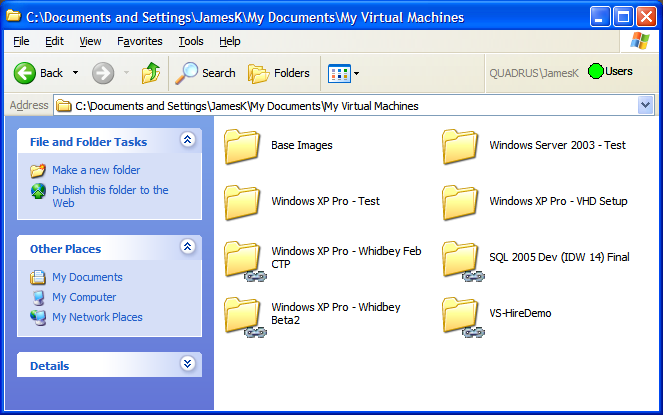Click the VS-HireDemo folder name
Screen dimensions: 663x415
(x=520, y=313)
